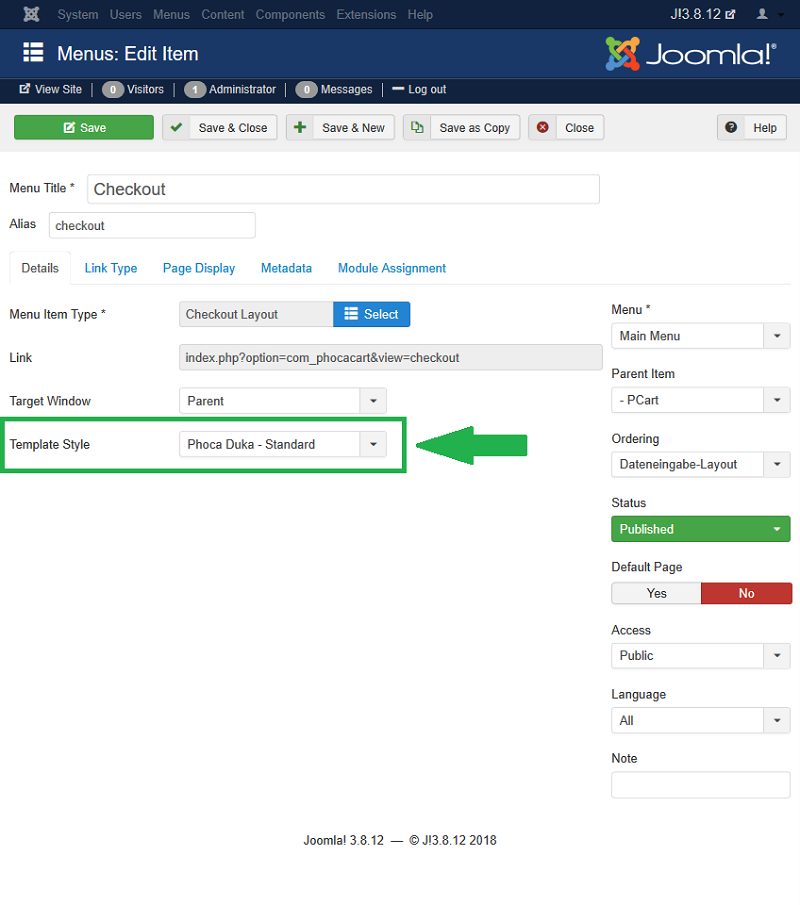
Task: Set Default Page to Yes
Action: pos(656,593)
